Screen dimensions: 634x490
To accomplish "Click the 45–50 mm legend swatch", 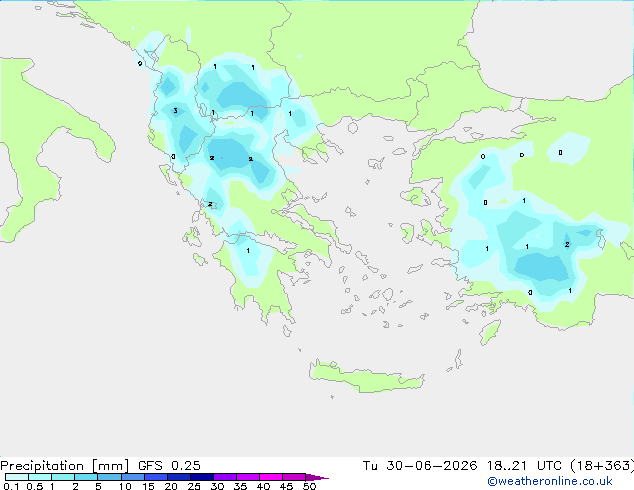I will 294,477.
